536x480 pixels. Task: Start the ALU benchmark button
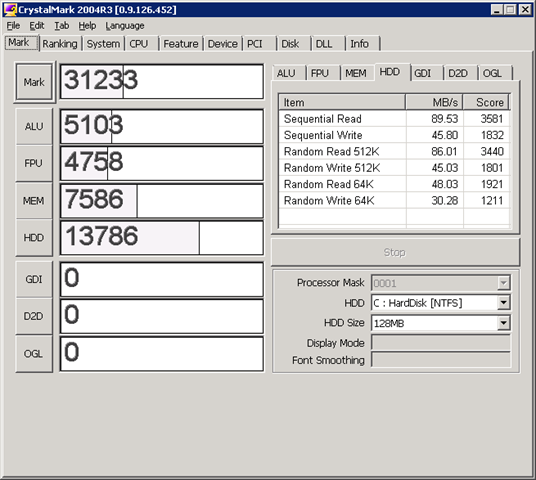coord(34,126)
